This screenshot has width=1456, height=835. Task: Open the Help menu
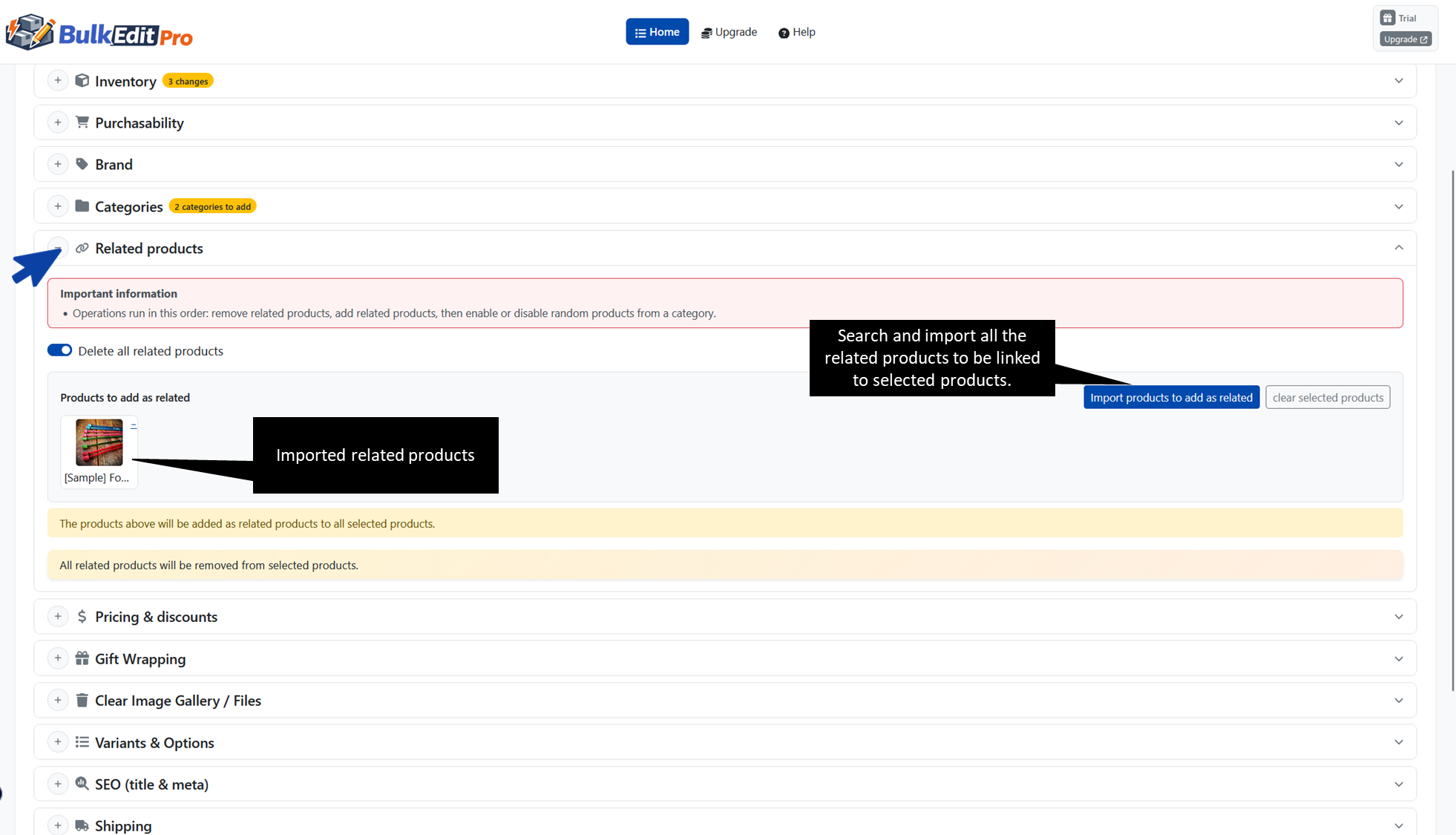[x=796, y=32]
